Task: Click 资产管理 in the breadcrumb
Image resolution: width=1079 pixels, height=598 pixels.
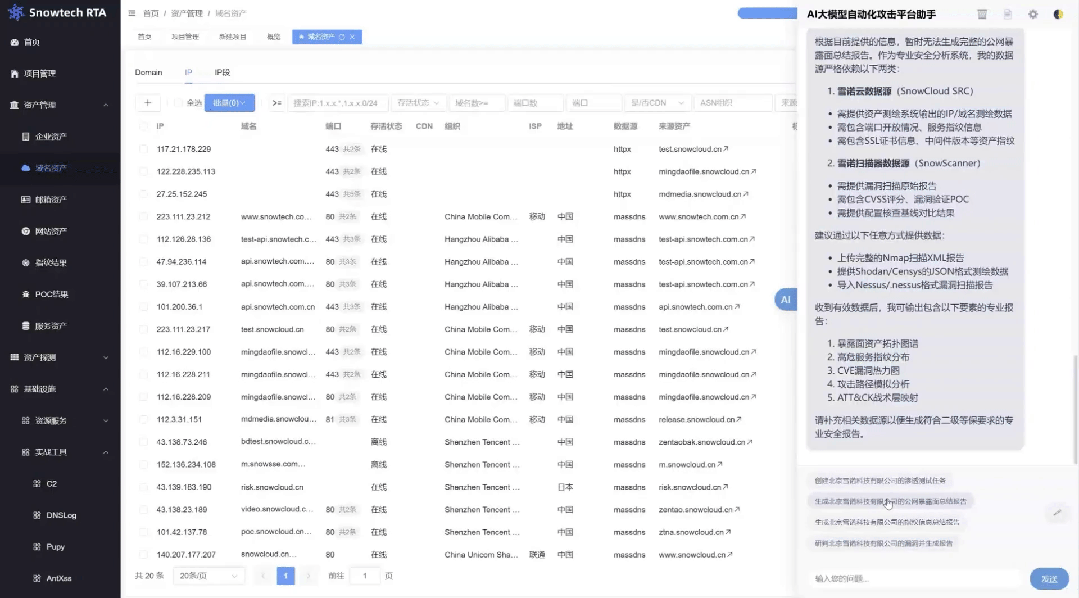Action: pyautogui.click(x=186, y=13)
